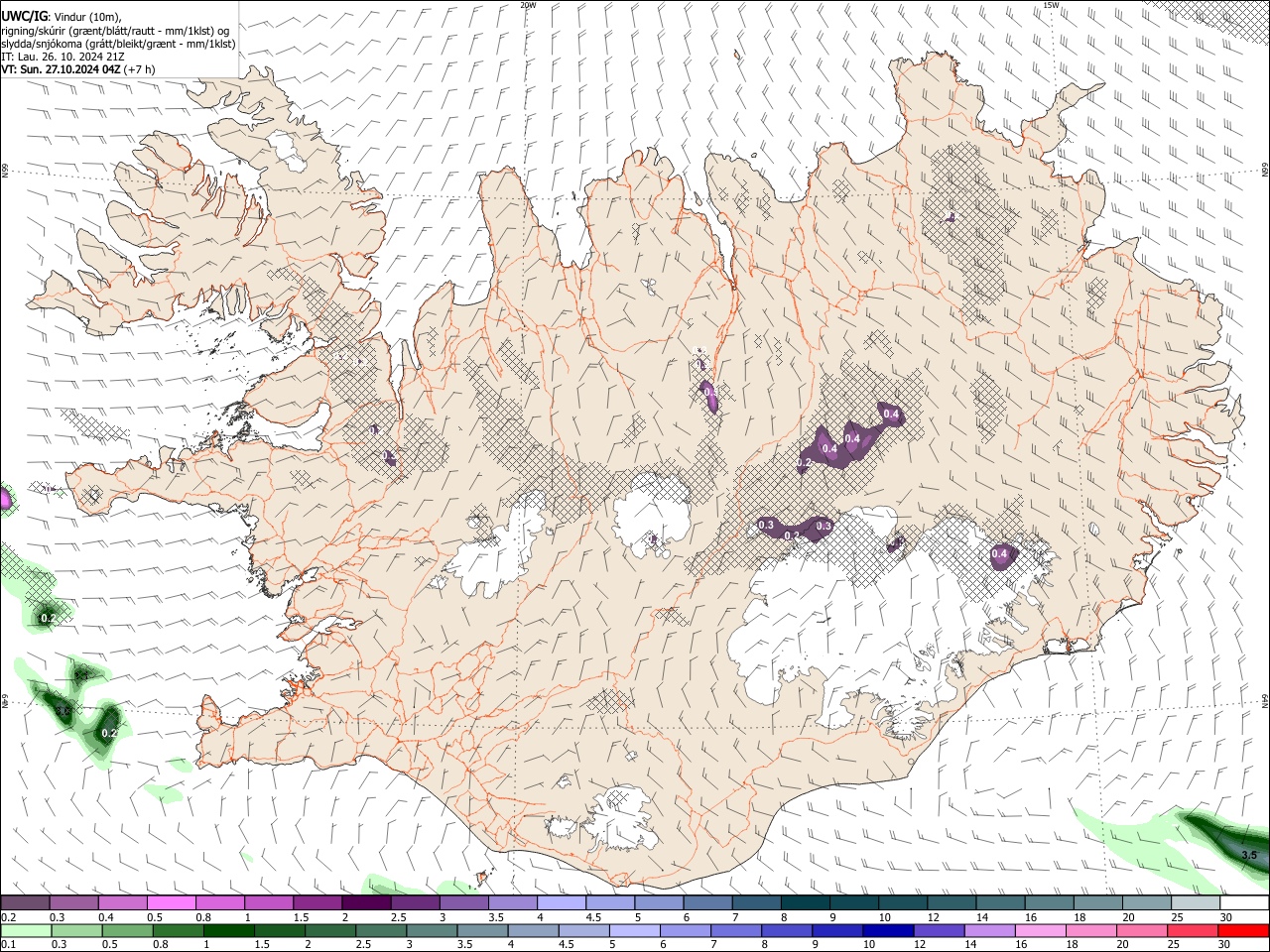Choose the periwinkle 6 mm rain legend swatch

(x=686, y=930)
